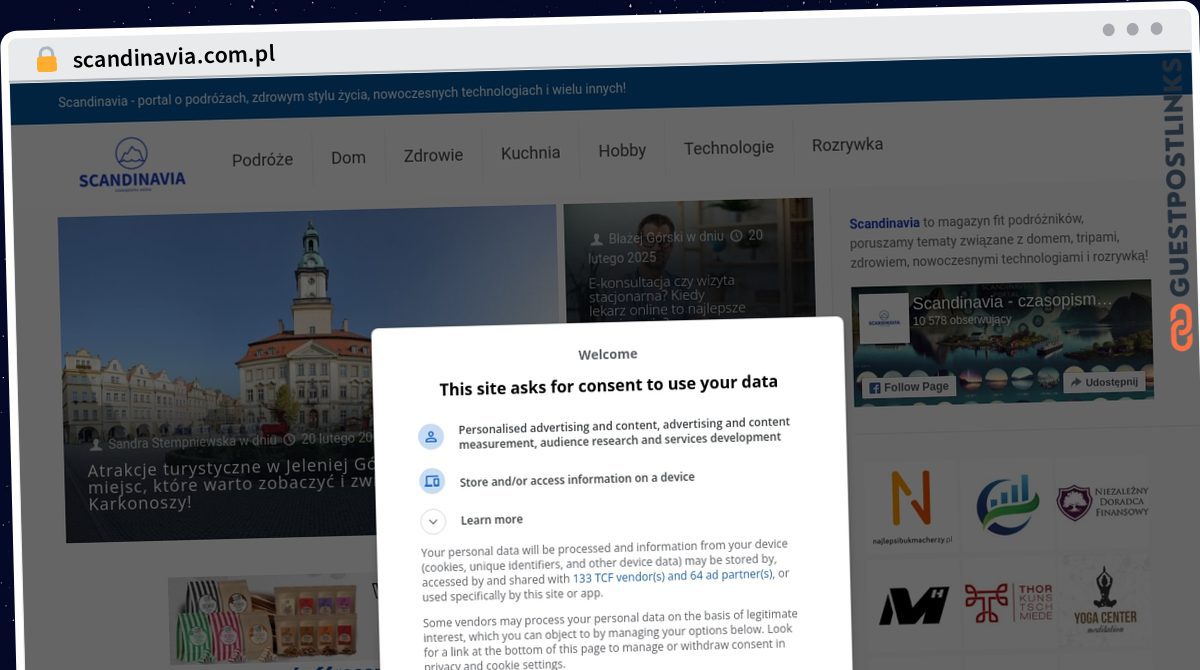Open the Hobby menu

(x=622, y=150)
